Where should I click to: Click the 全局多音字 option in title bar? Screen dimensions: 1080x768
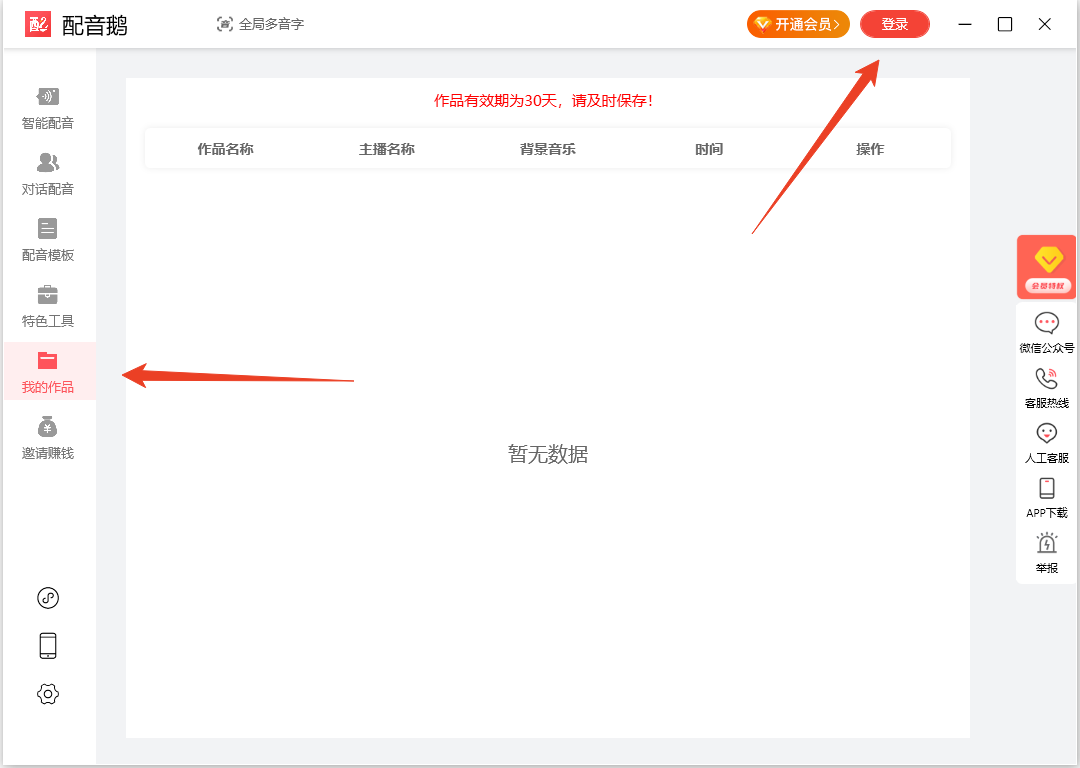pos(260,24)
